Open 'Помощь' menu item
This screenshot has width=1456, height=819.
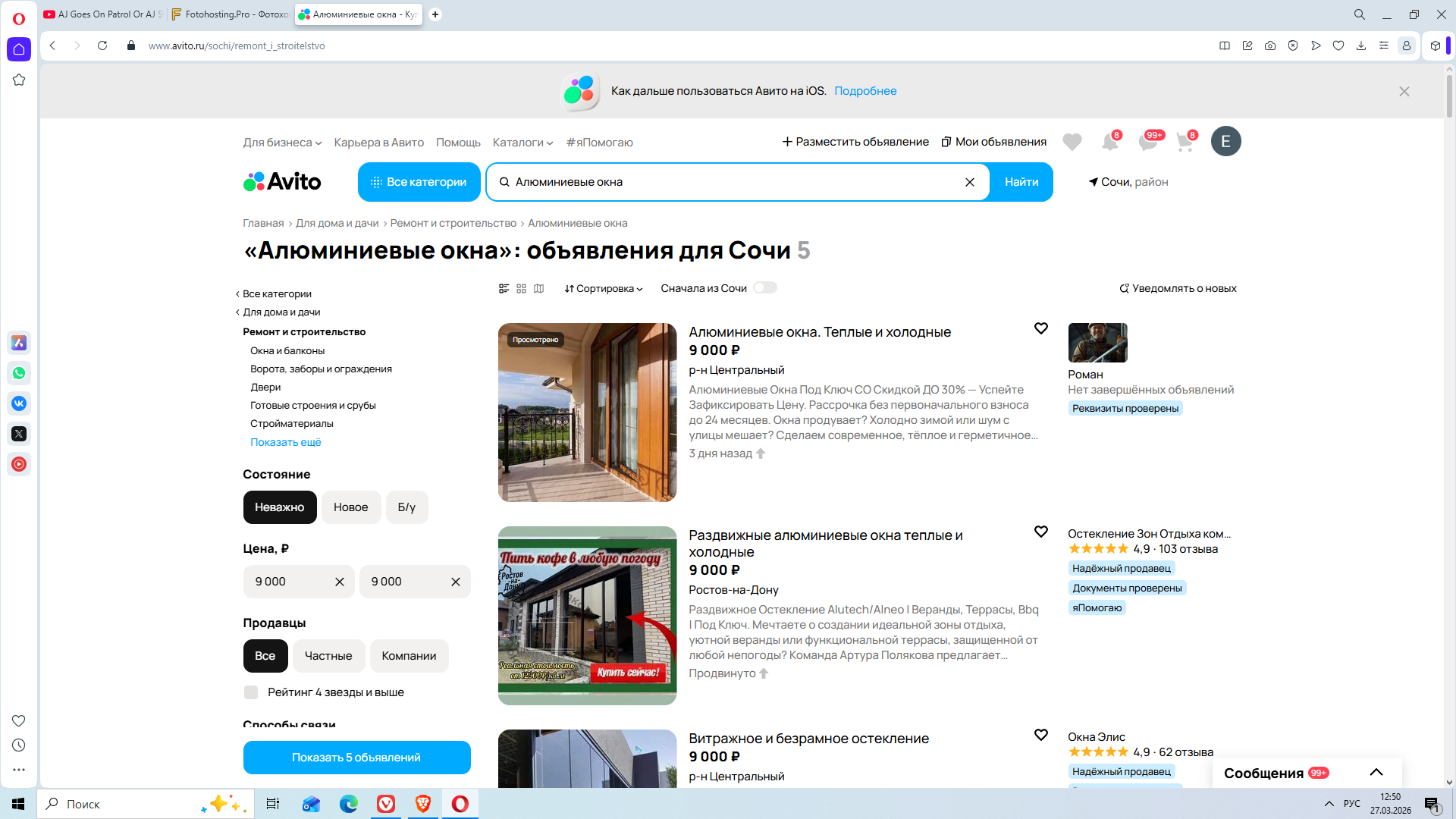(458, 143)
